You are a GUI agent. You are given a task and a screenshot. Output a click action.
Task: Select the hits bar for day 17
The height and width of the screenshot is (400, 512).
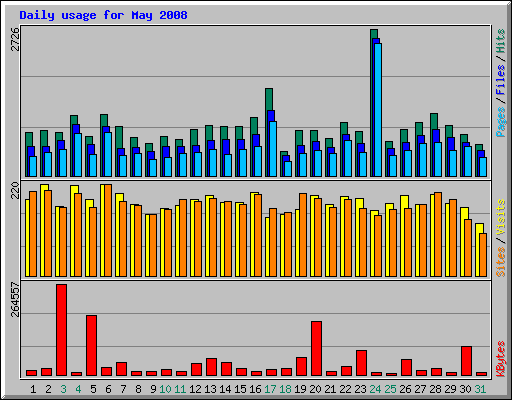click(x=269, y=132)
